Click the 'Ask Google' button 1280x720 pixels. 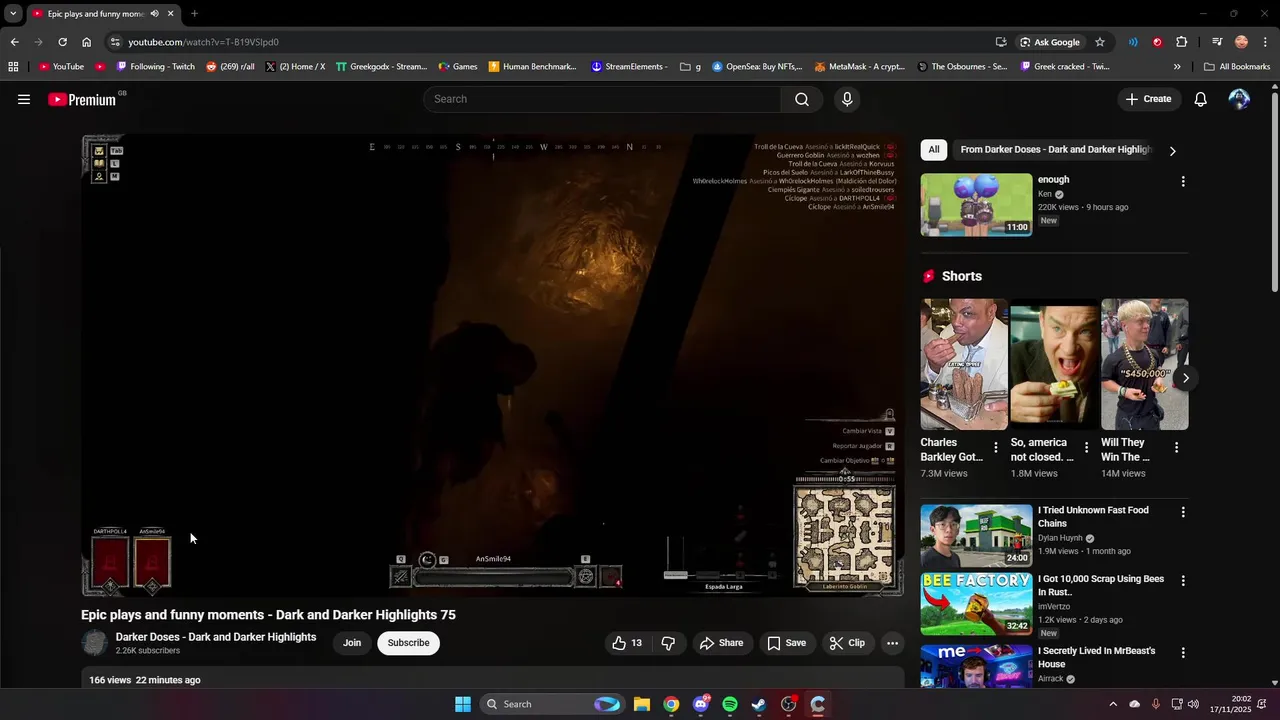click(x=1050, y=42)
